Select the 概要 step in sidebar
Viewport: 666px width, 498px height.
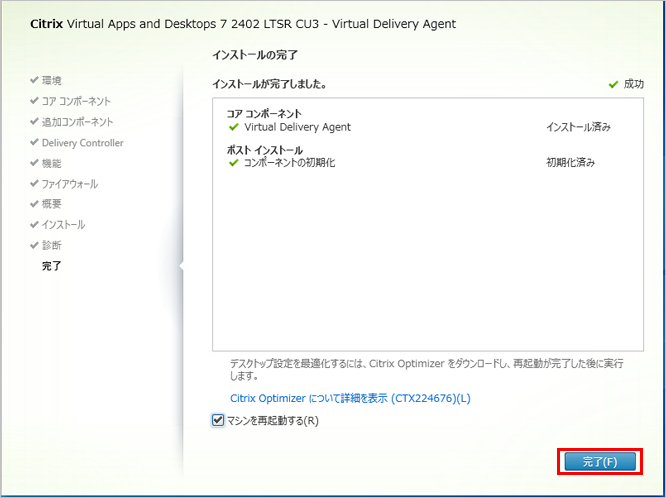click(x=51, y=204)
